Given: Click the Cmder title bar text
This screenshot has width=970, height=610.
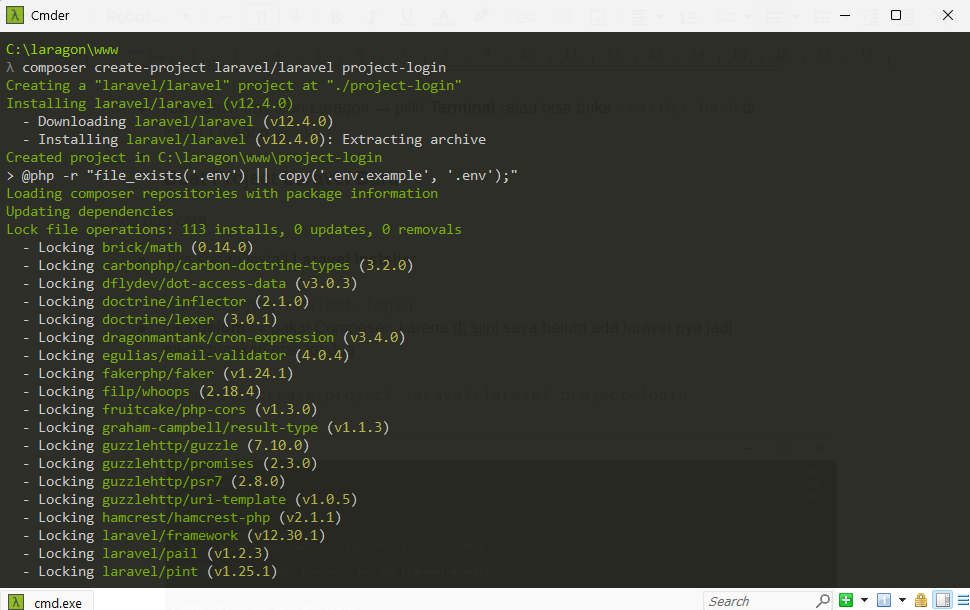Looking at the screenshot, I should pos(51,15).
